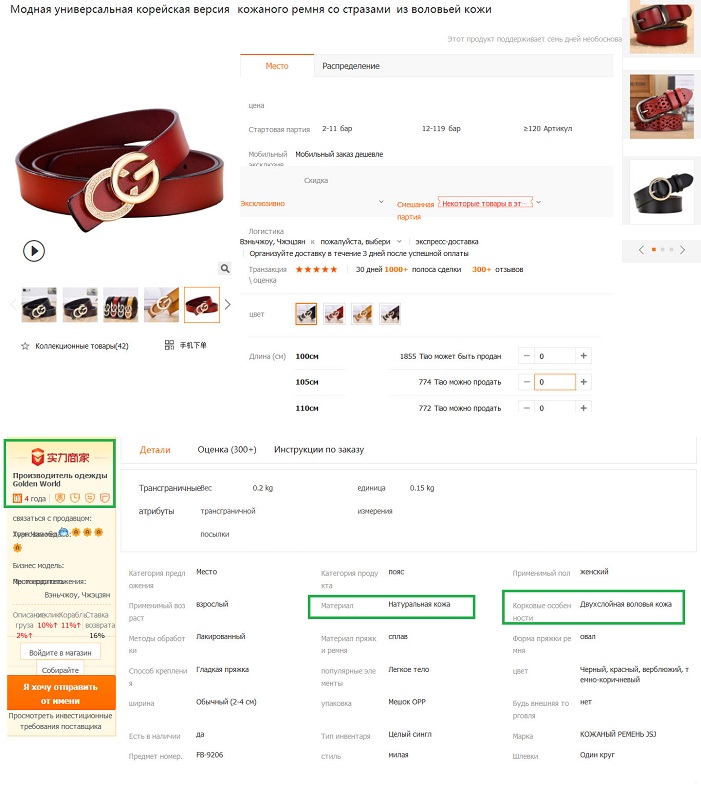
Task: Go to previous recommended item in side carousel
Action: [x=641, y=249]
